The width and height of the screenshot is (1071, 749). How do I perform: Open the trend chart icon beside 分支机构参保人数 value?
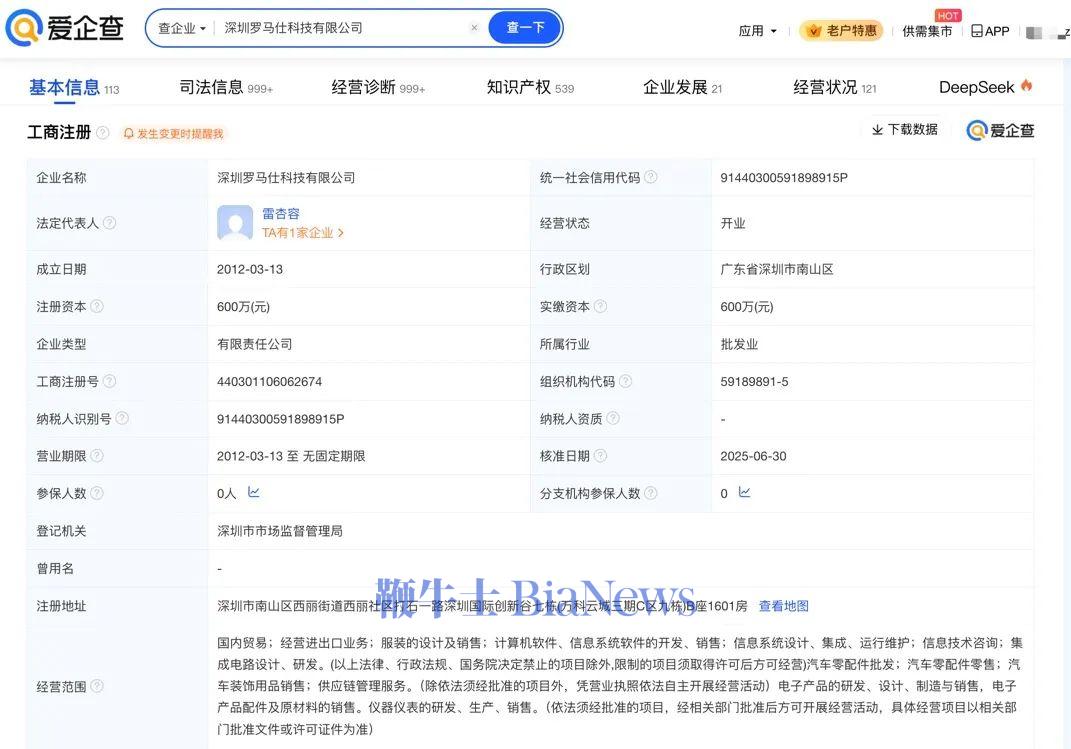745,492
